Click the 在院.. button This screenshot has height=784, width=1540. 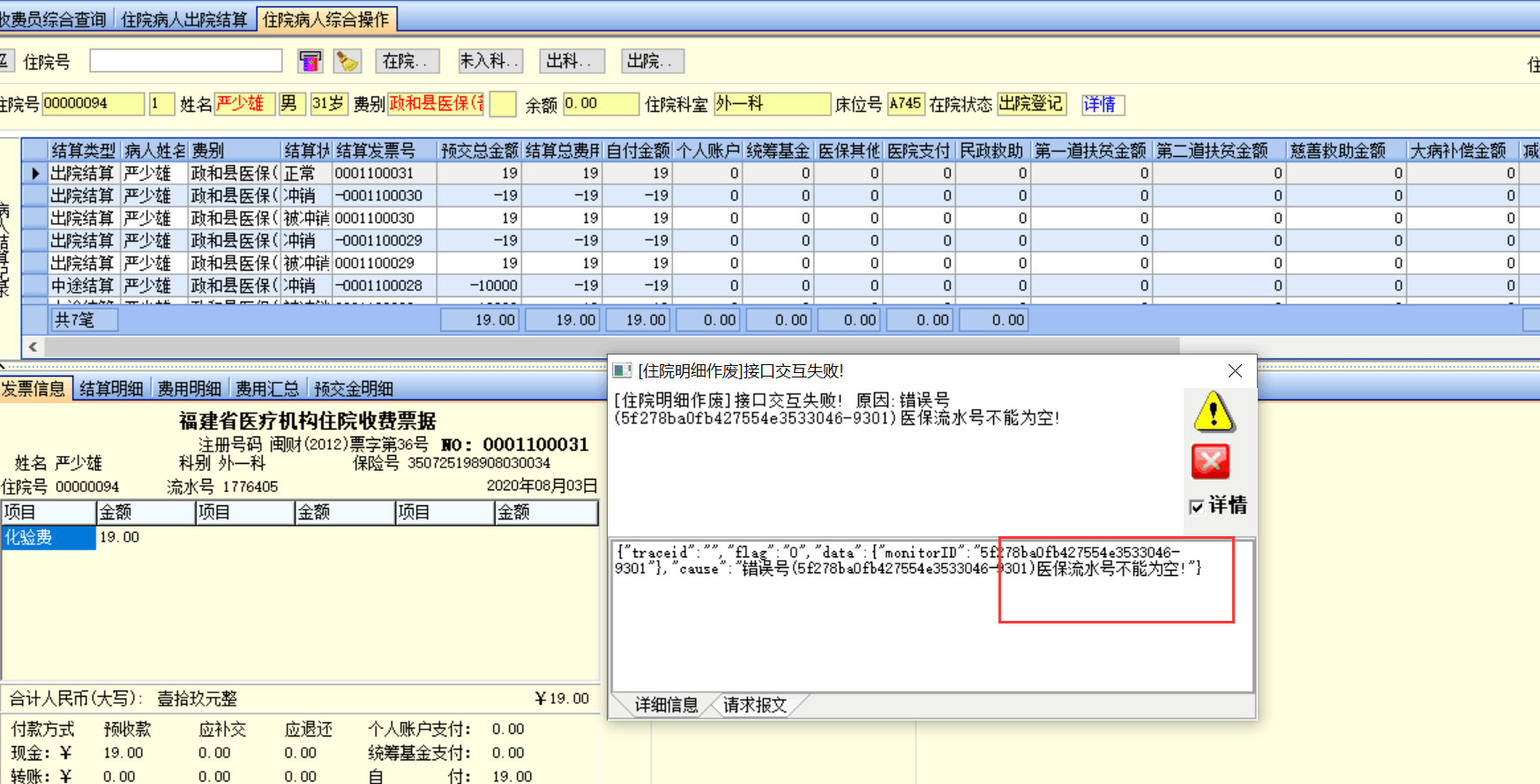[406, 61]
